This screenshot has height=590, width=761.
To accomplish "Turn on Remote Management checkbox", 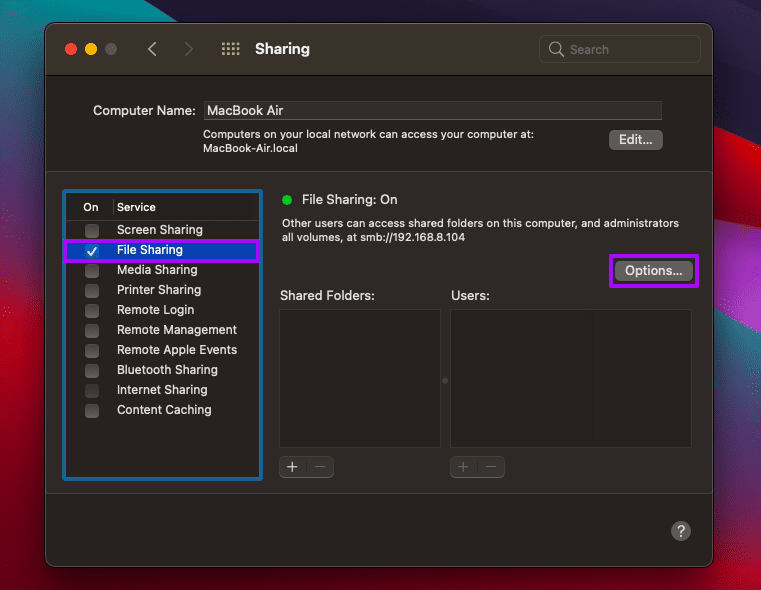I will coord(92,330).
